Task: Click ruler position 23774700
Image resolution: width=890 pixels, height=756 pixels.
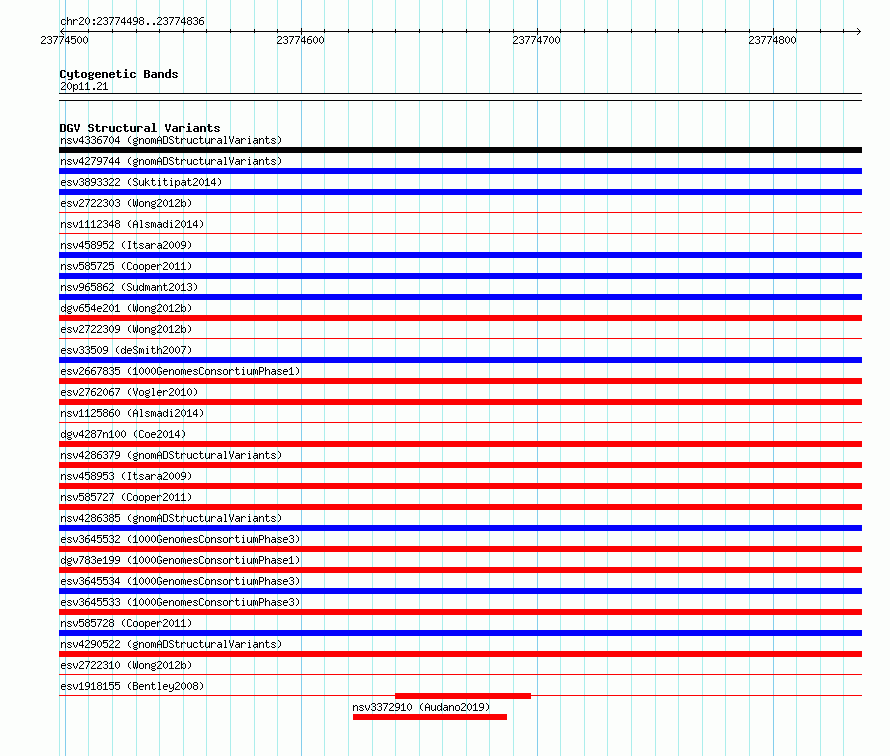Action: tap(536, 40)
